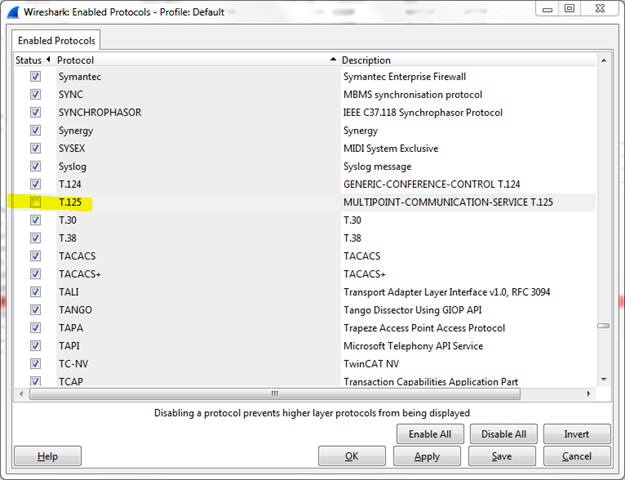Click the Symantec Enterprise Firewall description

click(405, 77)
